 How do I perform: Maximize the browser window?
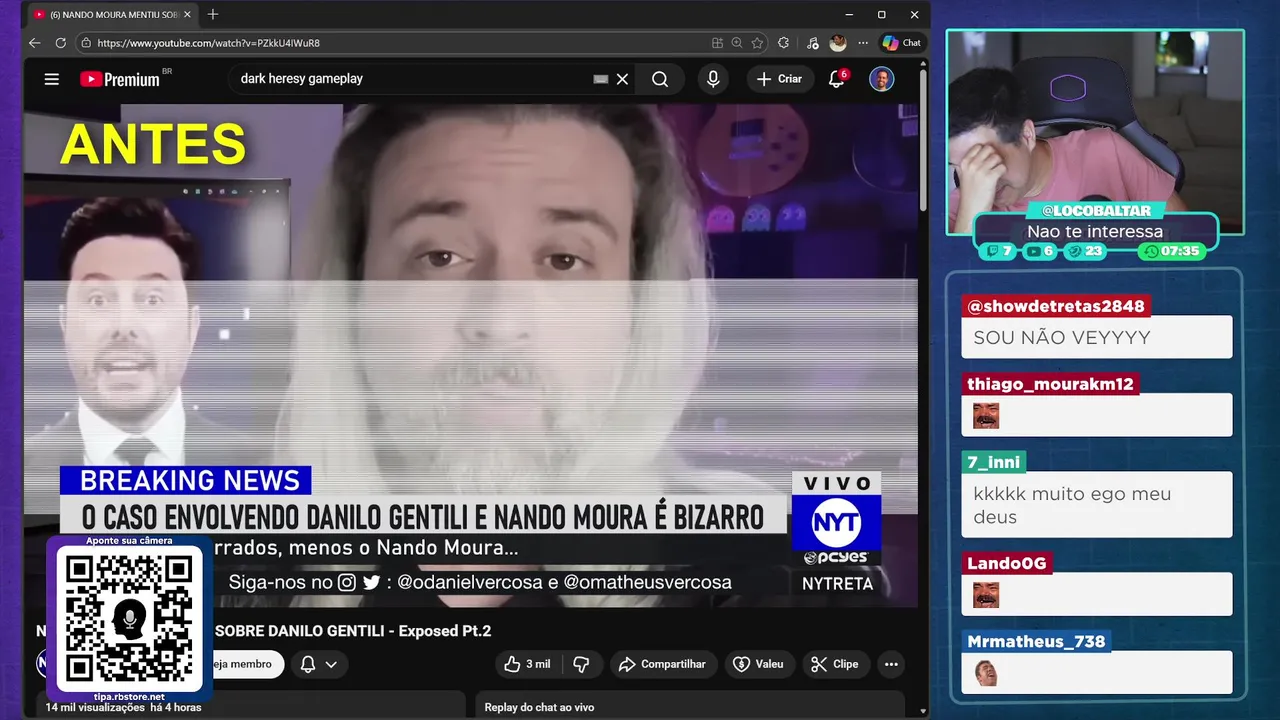881,15
